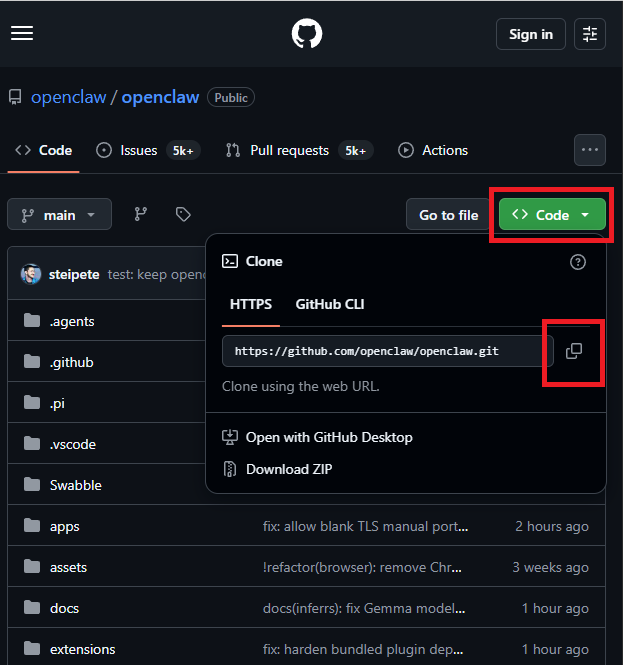Select the HTTPS clone tab
Viewport: 623px width, 665px height.
[251, 304]
